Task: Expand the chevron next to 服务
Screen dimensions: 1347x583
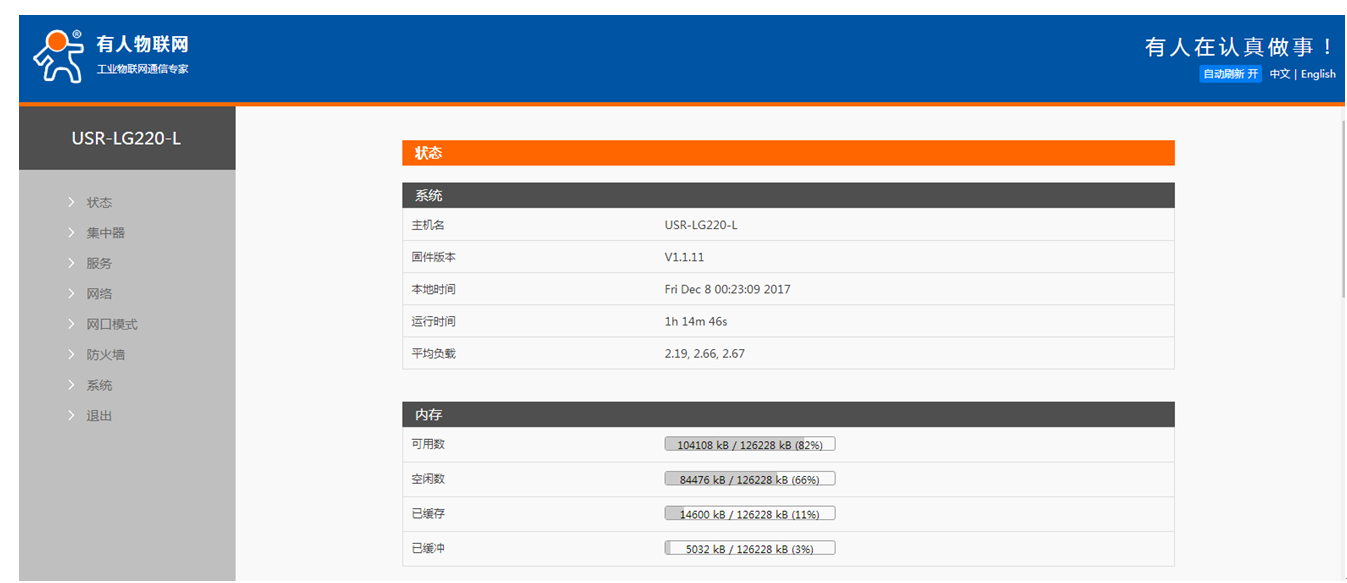Action: tap(71, 263)
